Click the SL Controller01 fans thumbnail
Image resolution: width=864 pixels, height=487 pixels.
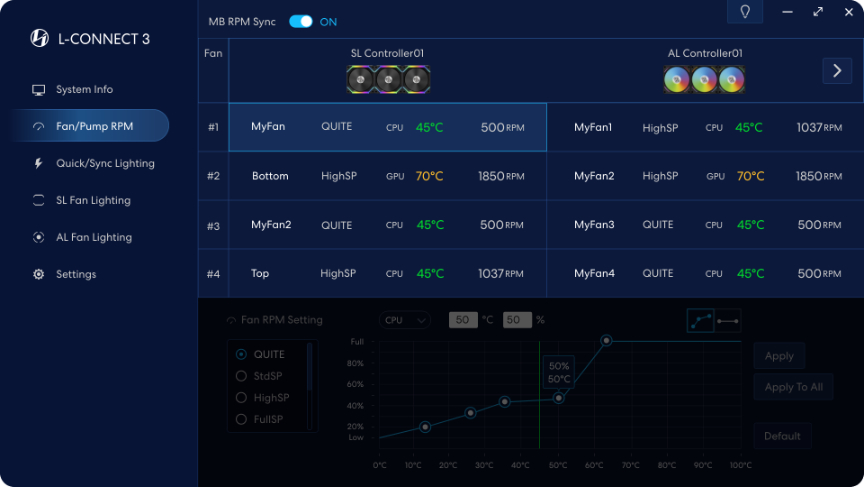coord(388,79)
